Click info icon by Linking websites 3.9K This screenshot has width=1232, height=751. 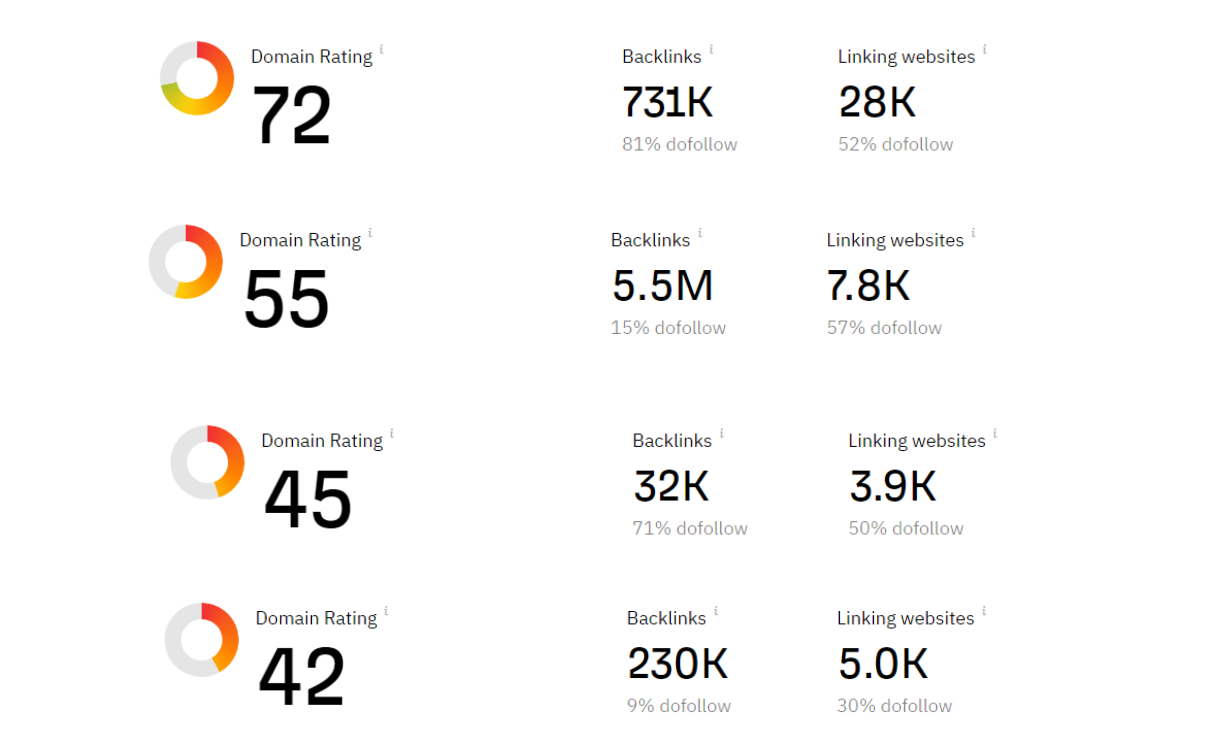(995, 433)
